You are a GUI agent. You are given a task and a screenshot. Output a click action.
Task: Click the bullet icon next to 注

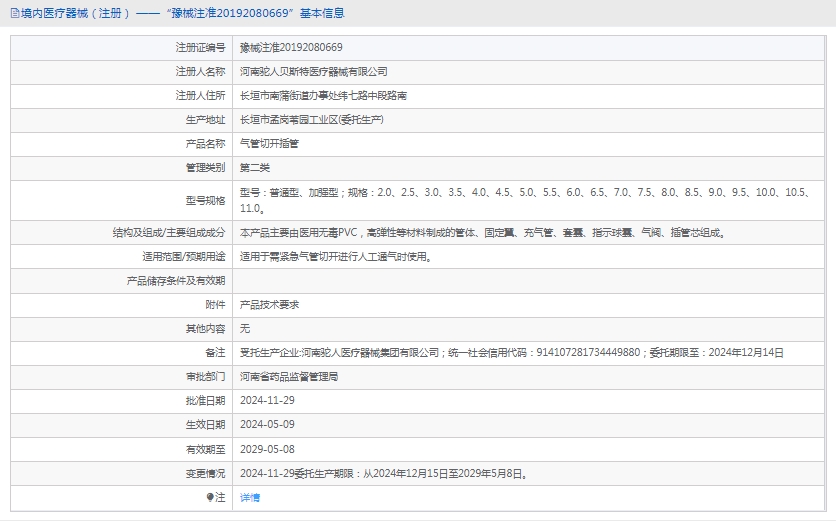210,497
